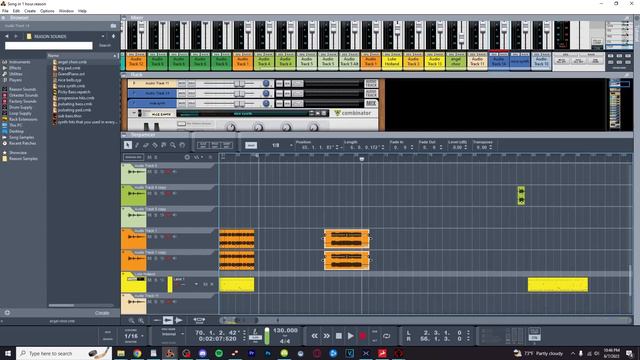
Task: Open the Help menu
Action: (82, 11)
